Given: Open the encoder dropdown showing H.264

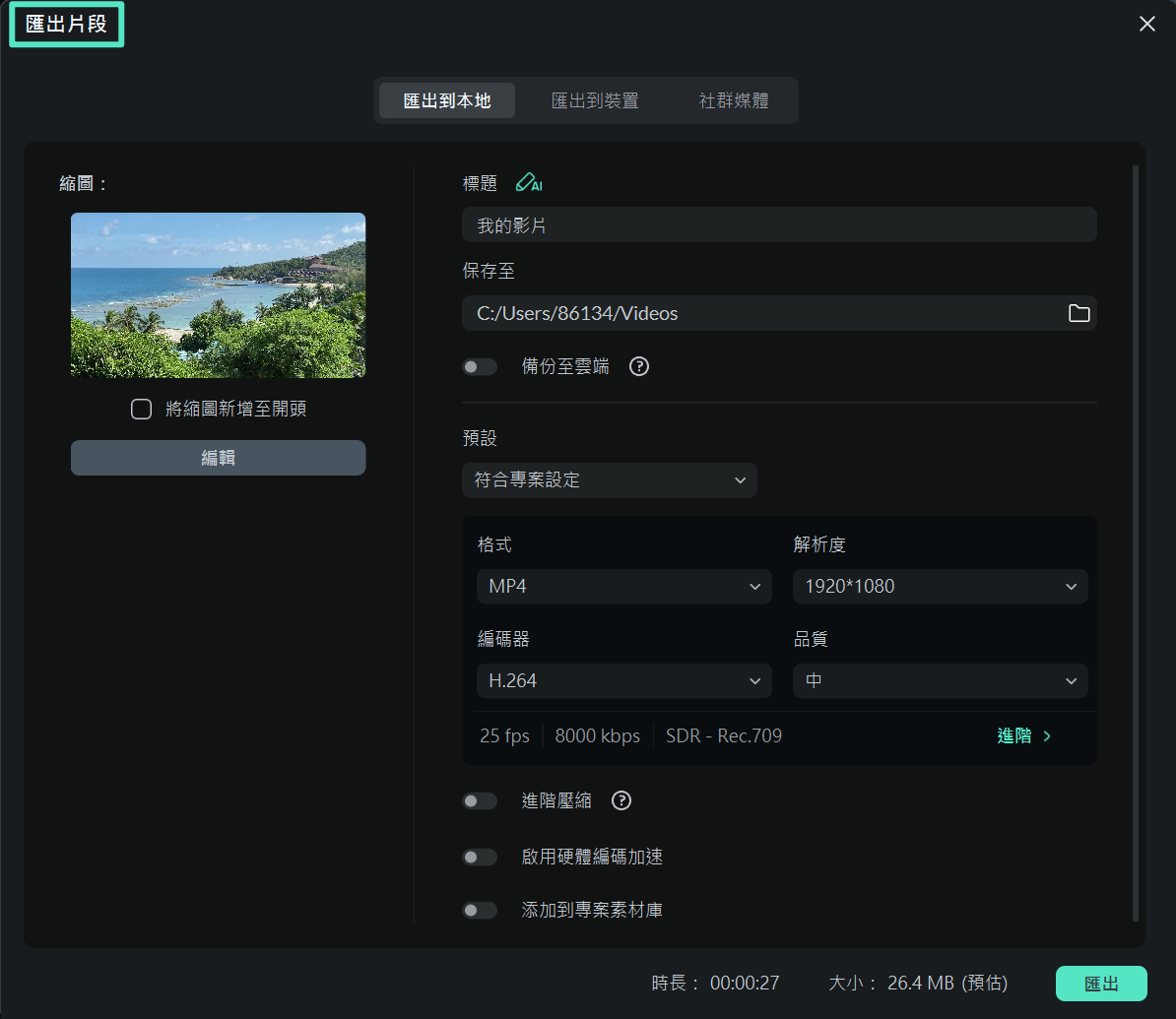Looking at the screenshot, I should [623, 680].
